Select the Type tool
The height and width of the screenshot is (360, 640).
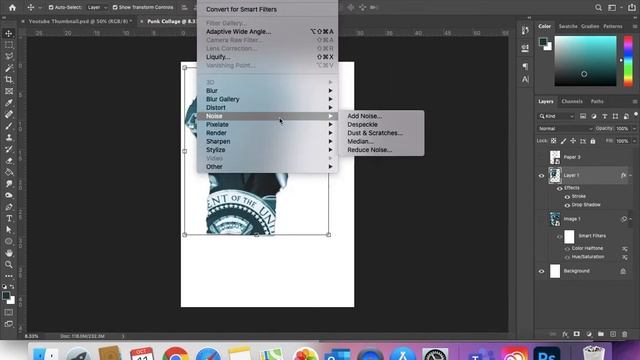pyautogui.click(x=9, y=218)
